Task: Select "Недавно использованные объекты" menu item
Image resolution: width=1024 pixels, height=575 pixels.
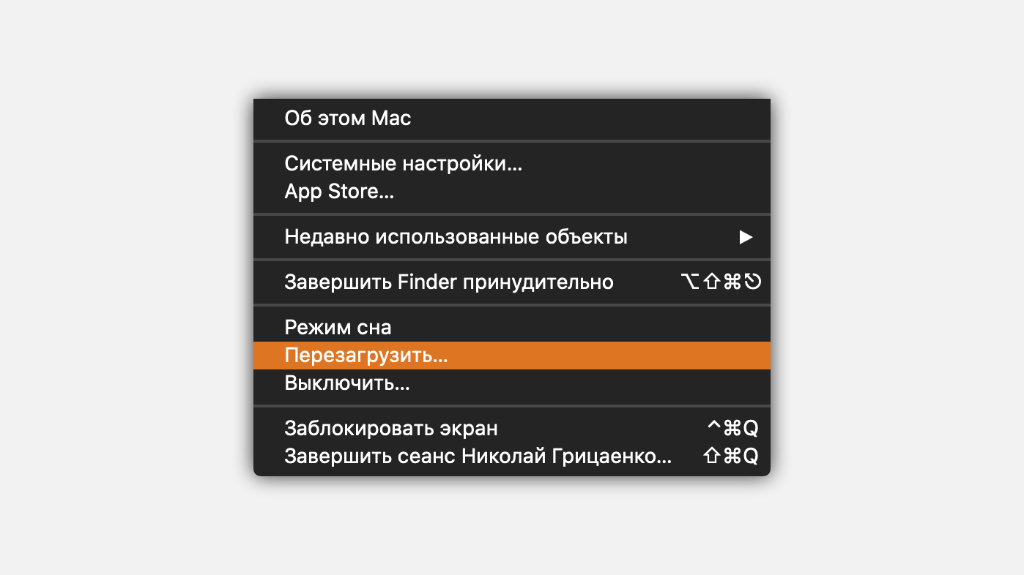Action: (x=456, y=237)
